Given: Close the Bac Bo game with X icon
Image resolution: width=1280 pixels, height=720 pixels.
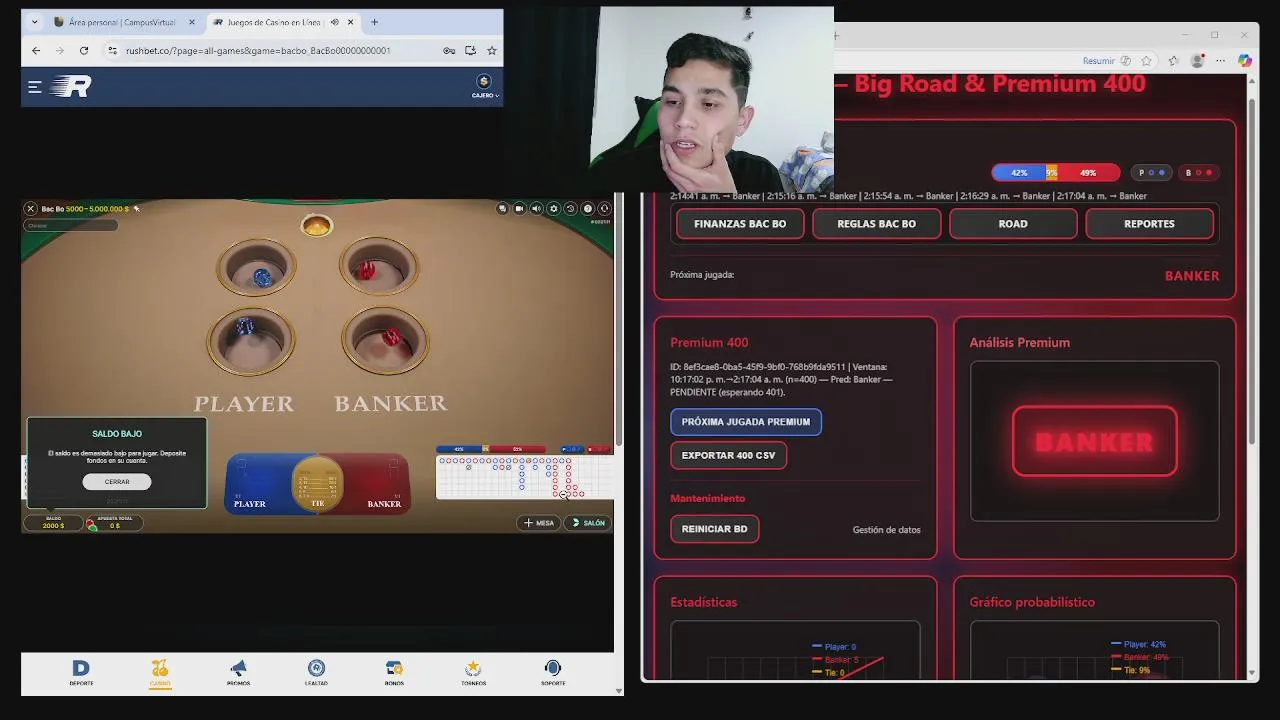Looking at the screenshot, I should (x=30, y=208).
